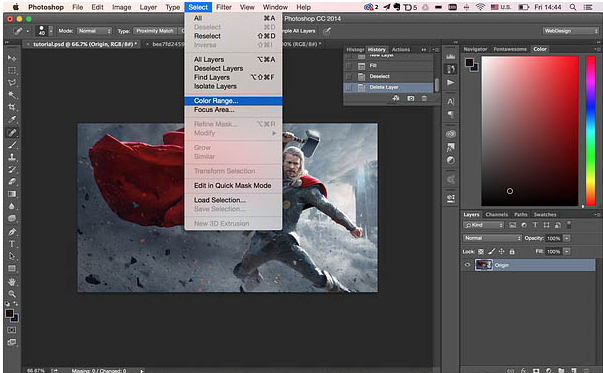Select the Horizontal Type tool
603x373 pixels.
click(x=12, y=244)
